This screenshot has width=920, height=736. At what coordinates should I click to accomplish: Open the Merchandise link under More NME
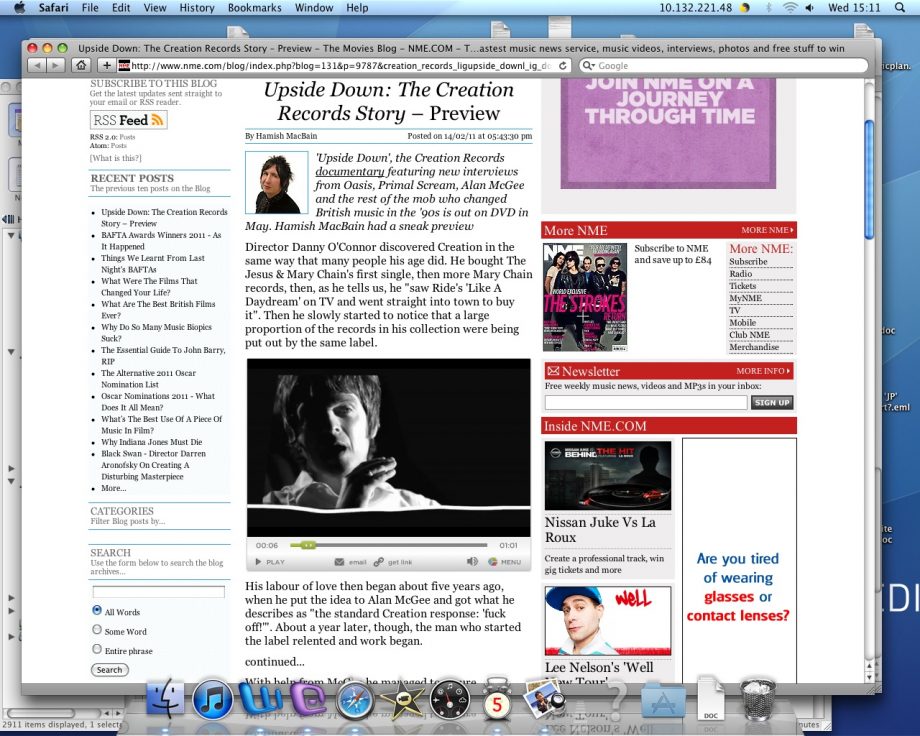click(754, 347)
